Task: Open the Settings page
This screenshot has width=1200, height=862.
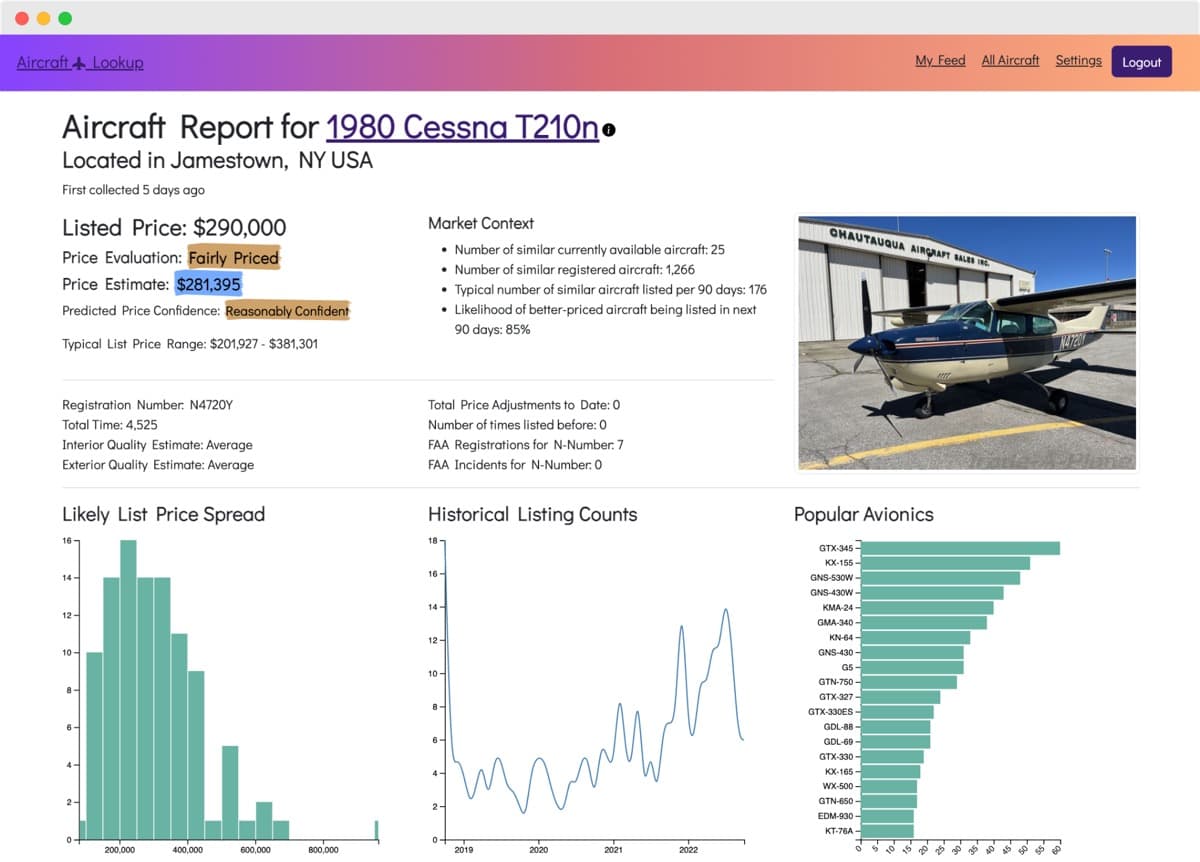Action: point(1078,60)
